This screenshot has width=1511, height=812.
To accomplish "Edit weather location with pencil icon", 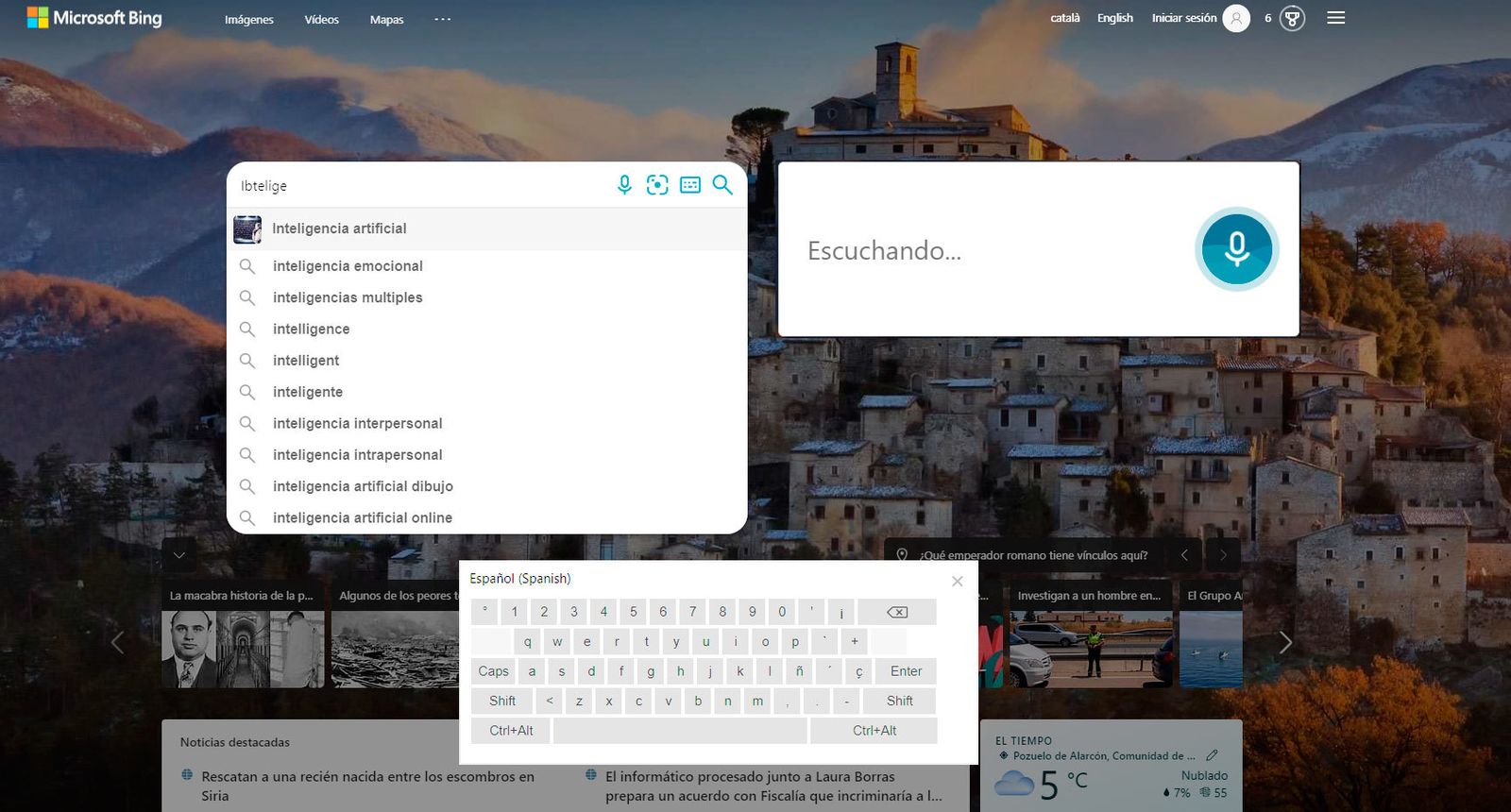I will [1212, 755].
